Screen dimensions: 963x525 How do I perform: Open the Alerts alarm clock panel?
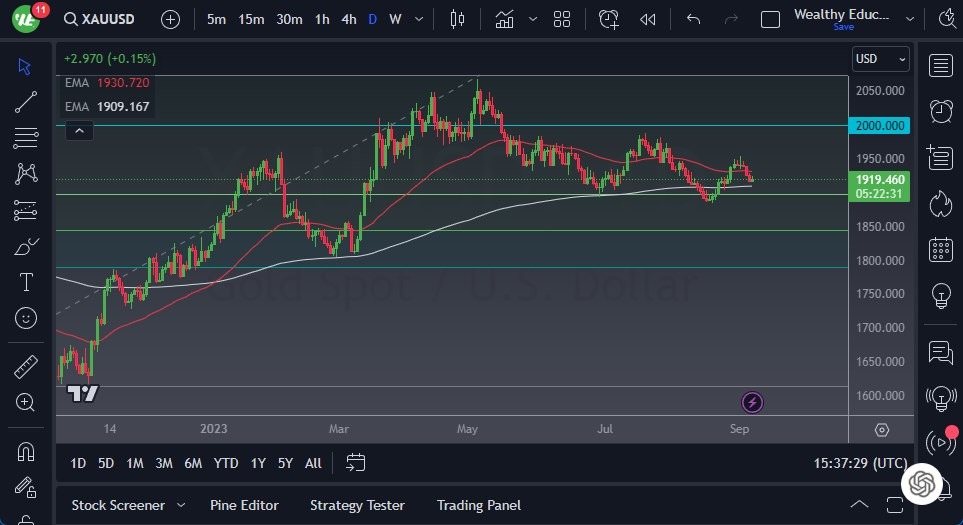point(940,111)
